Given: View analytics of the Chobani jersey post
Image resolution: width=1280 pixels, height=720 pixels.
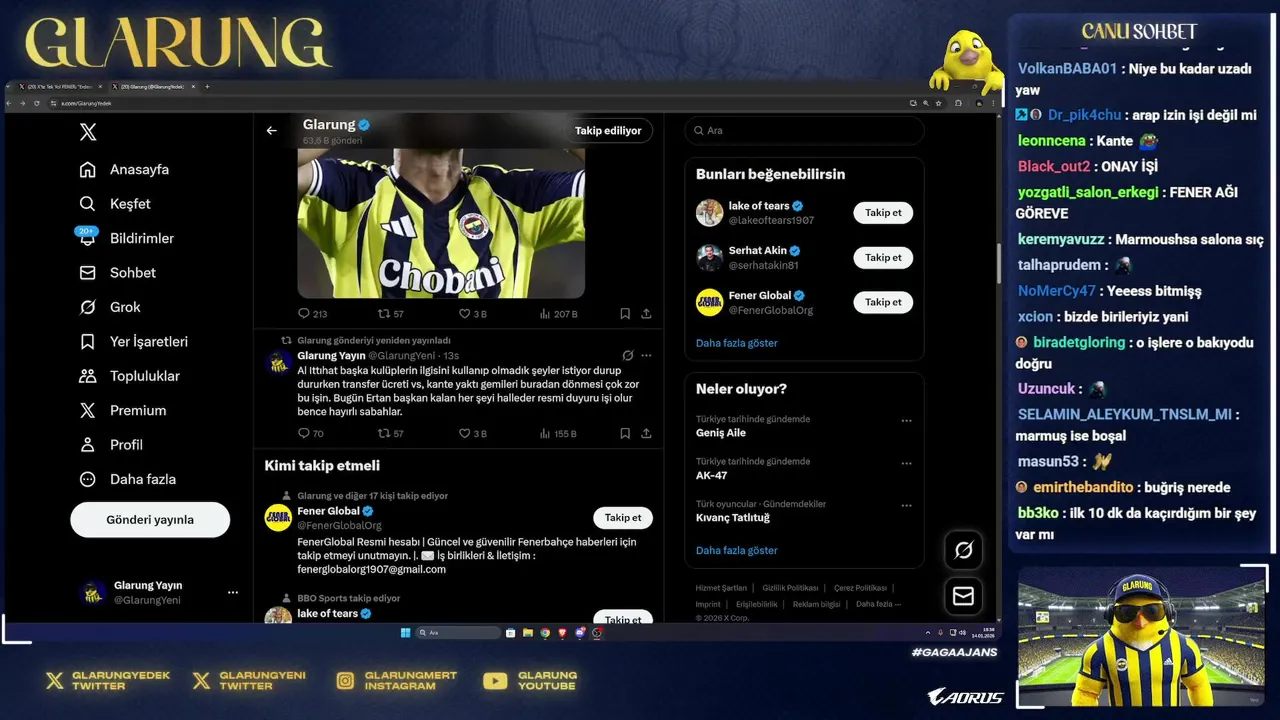Looking at the screenshot, I should pyautogui.click(x=558, y=314).
